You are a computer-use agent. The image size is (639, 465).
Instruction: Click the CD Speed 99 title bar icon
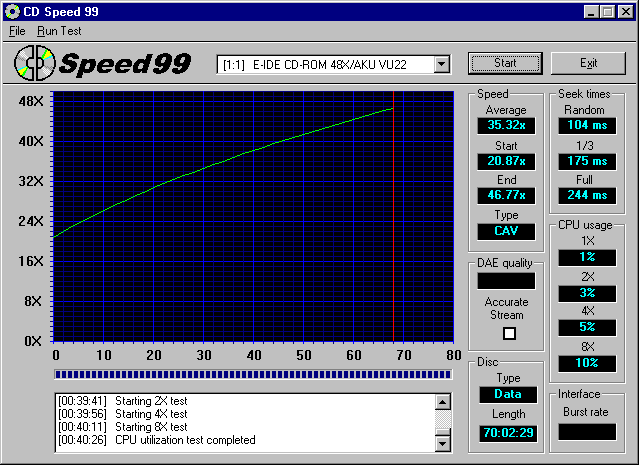[x=12, y=11]
